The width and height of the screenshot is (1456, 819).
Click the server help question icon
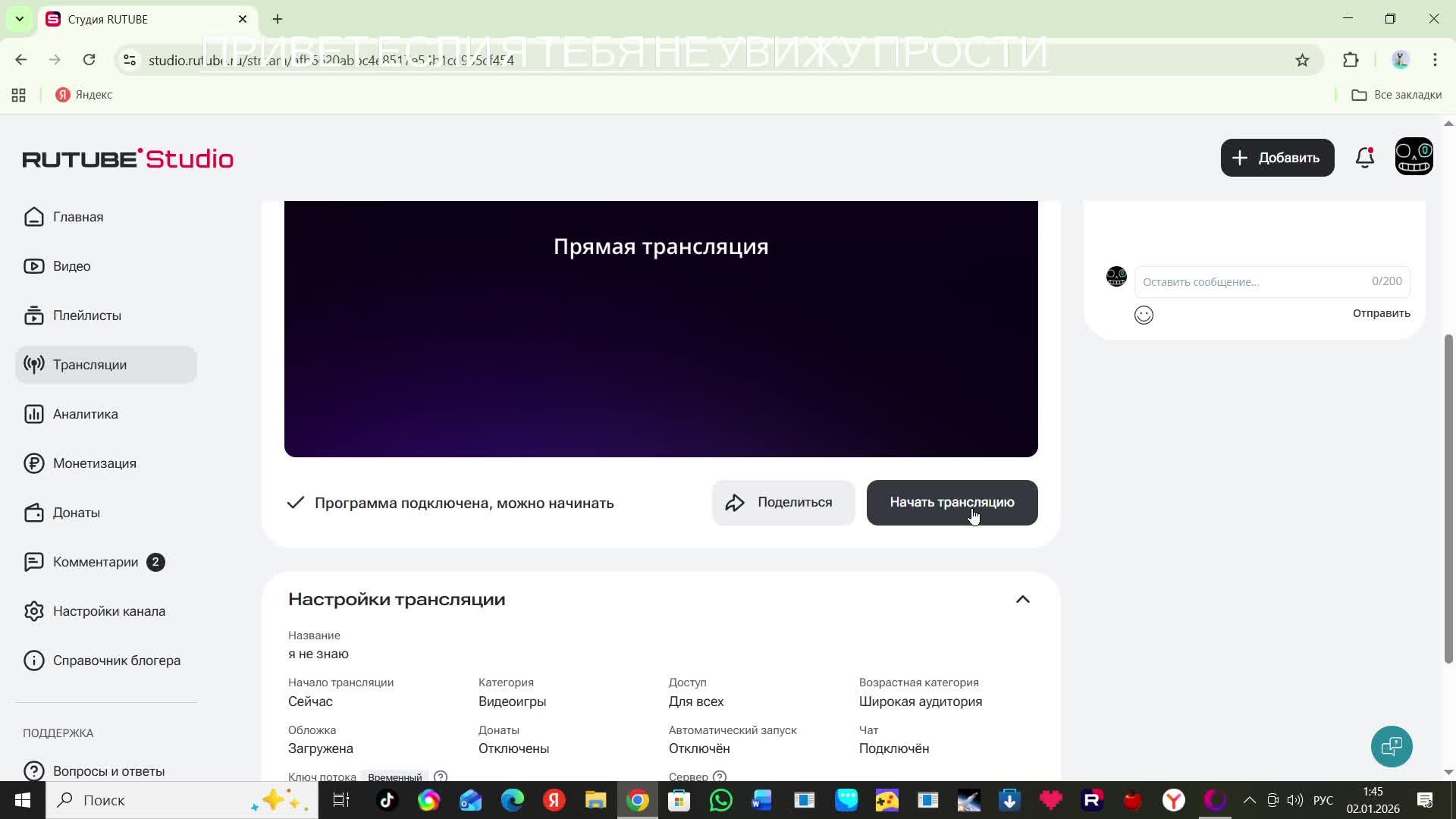pyautogui.click(x=720, y=777)
